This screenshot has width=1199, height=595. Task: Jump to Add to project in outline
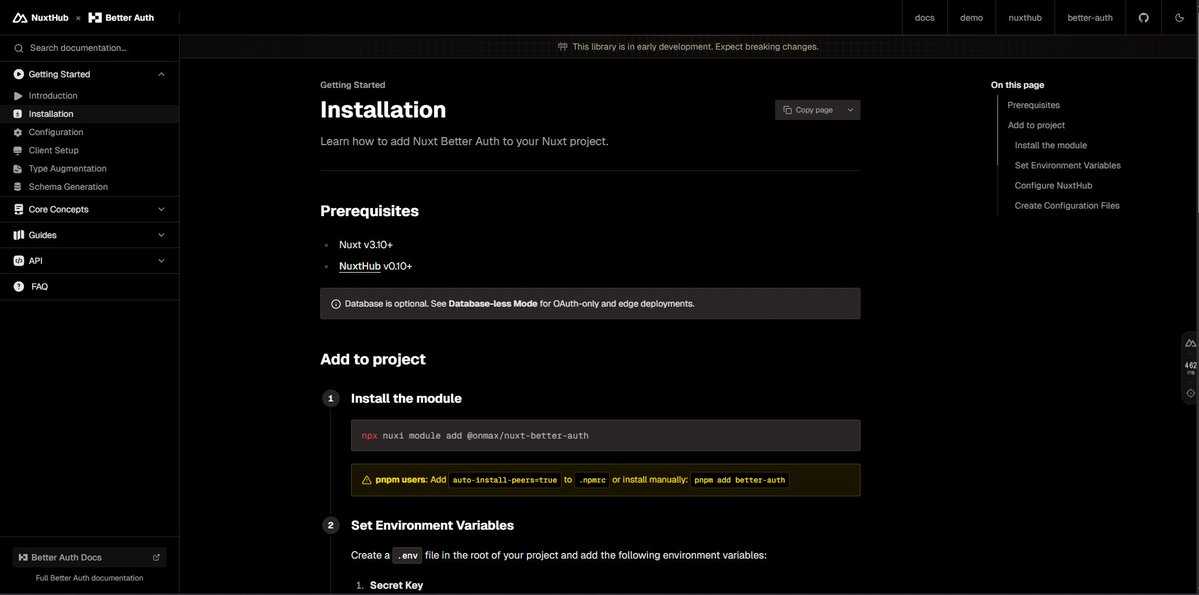coord(1036,125)
